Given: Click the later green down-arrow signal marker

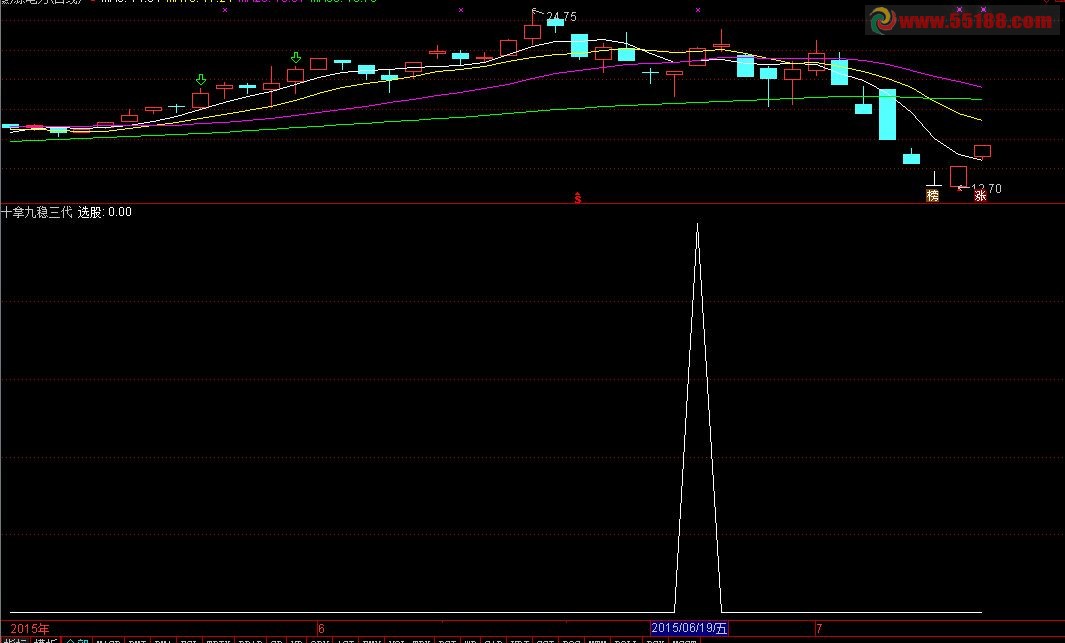Looking at the screenshot, I should [x=295, y=58].
